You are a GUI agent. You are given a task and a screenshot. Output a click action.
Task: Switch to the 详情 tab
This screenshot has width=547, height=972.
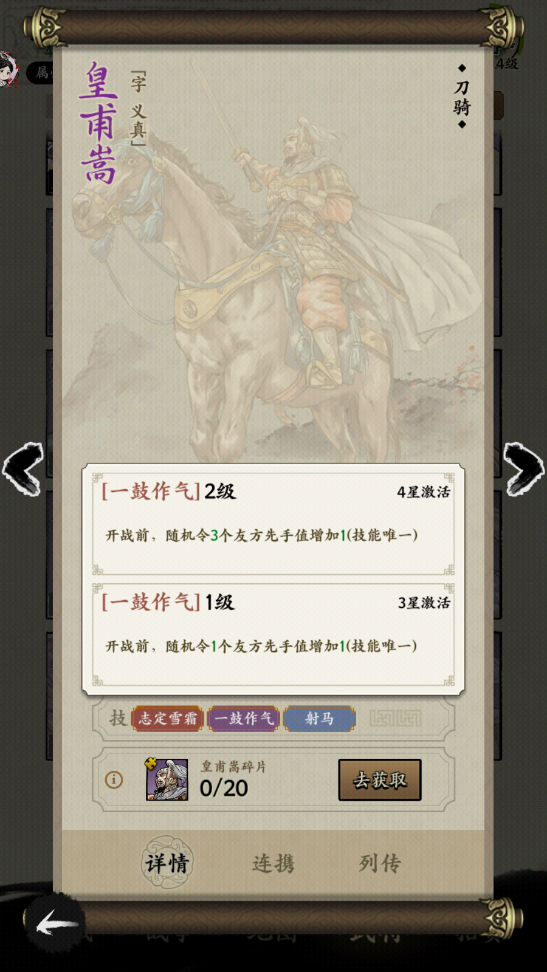click(x=167, y=862)
